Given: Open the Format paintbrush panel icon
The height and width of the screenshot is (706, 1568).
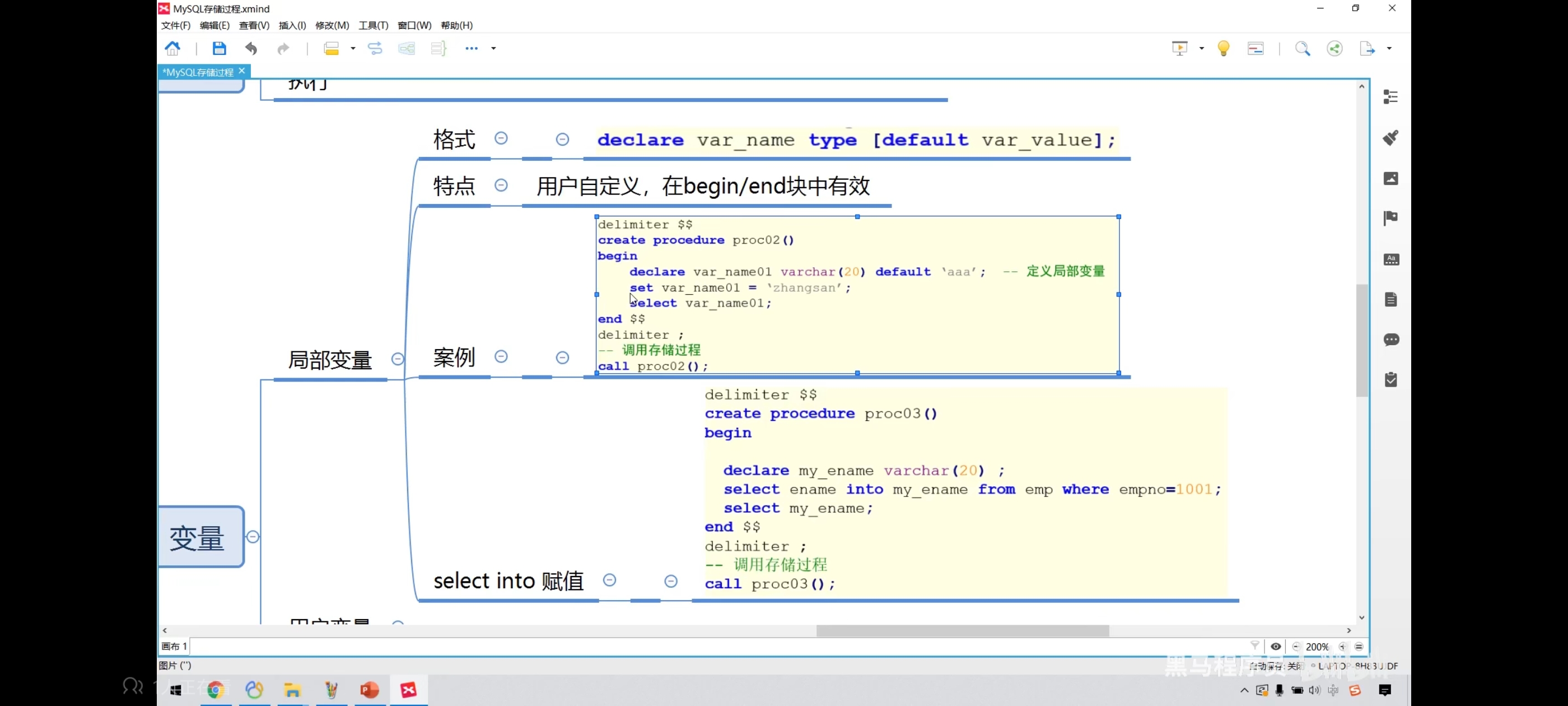Looking at the screenshot, I should pyautogui.click(x=1391, y=138).
